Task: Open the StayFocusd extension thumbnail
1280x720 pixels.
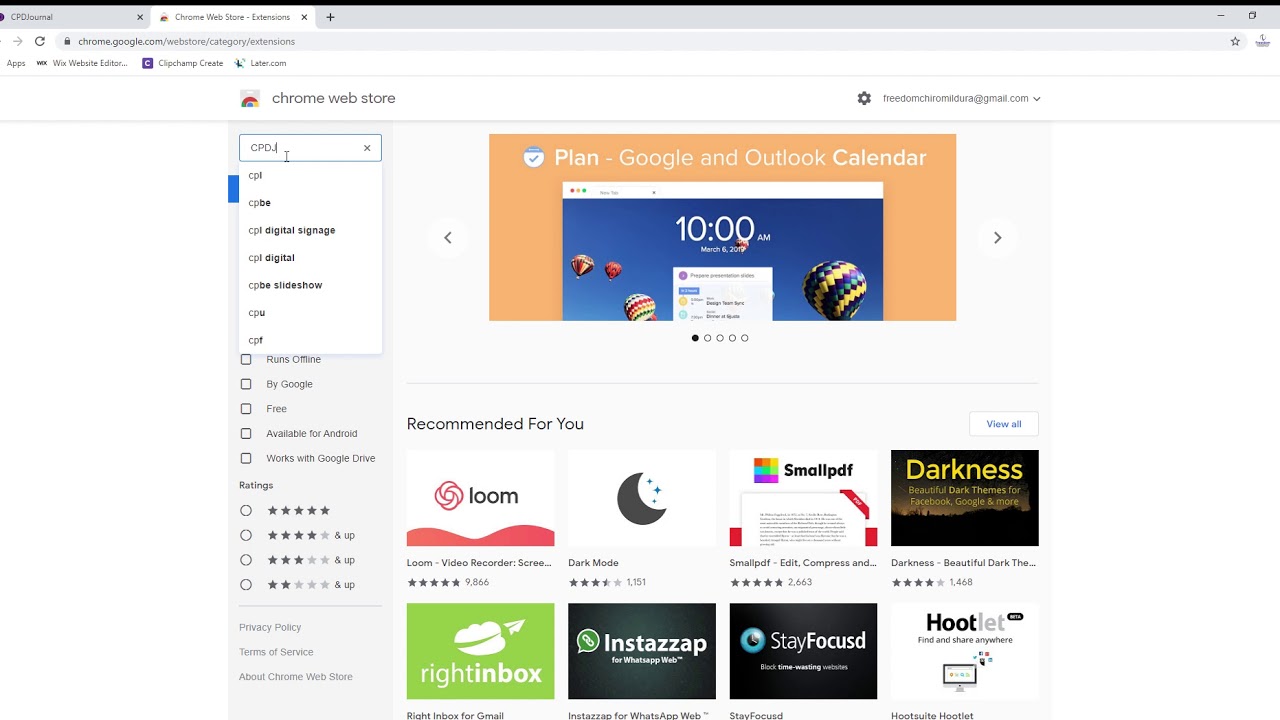Action: coord(803,651)
